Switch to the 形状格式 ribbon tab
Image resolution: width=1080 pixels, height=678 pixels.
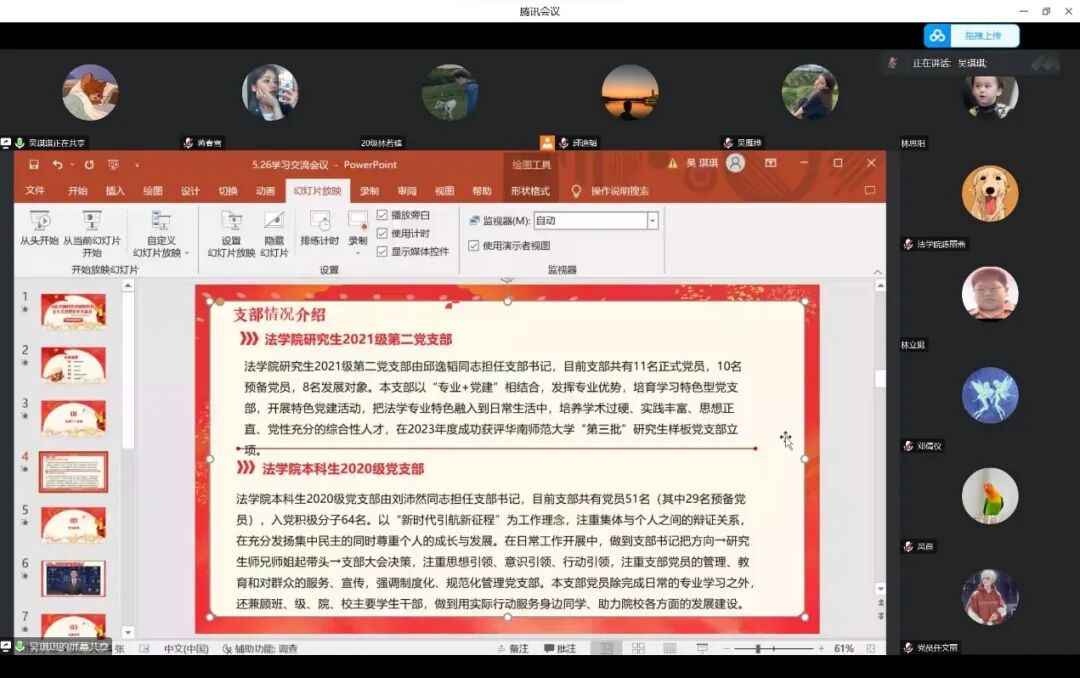[531, 190]
